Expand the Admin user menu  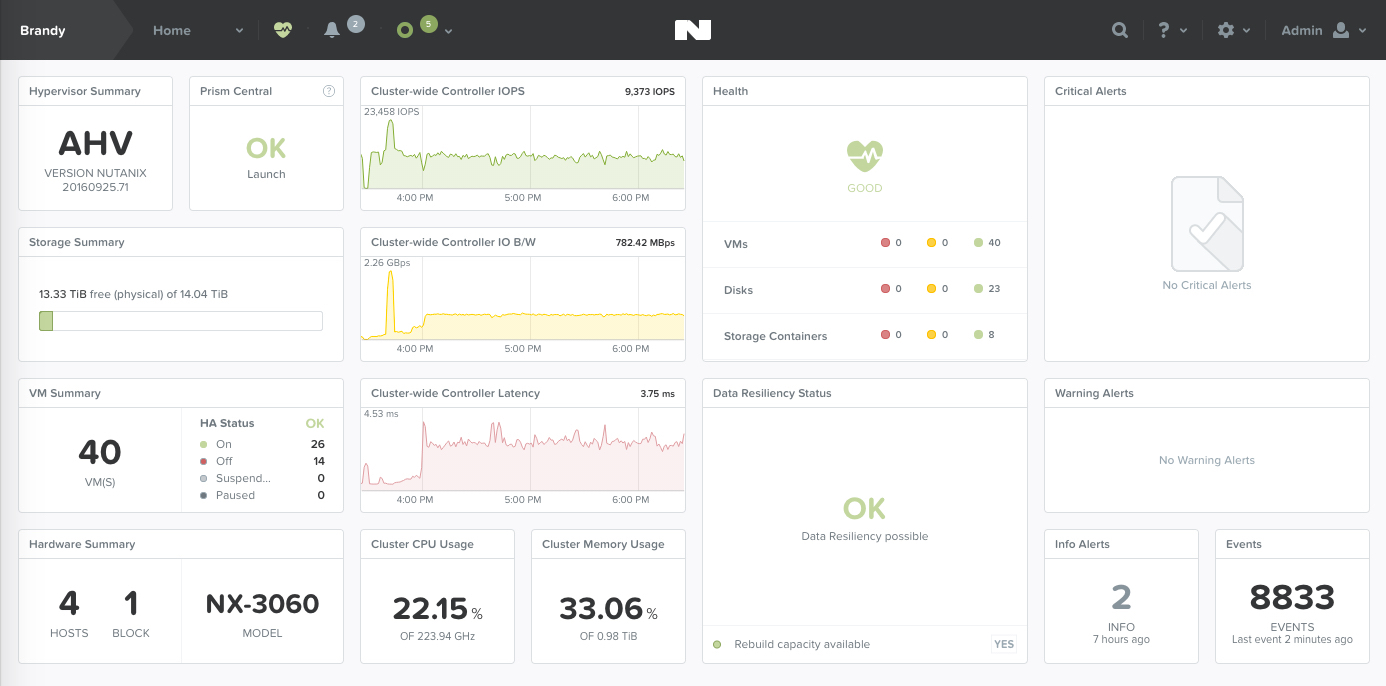coord(1323,30)
